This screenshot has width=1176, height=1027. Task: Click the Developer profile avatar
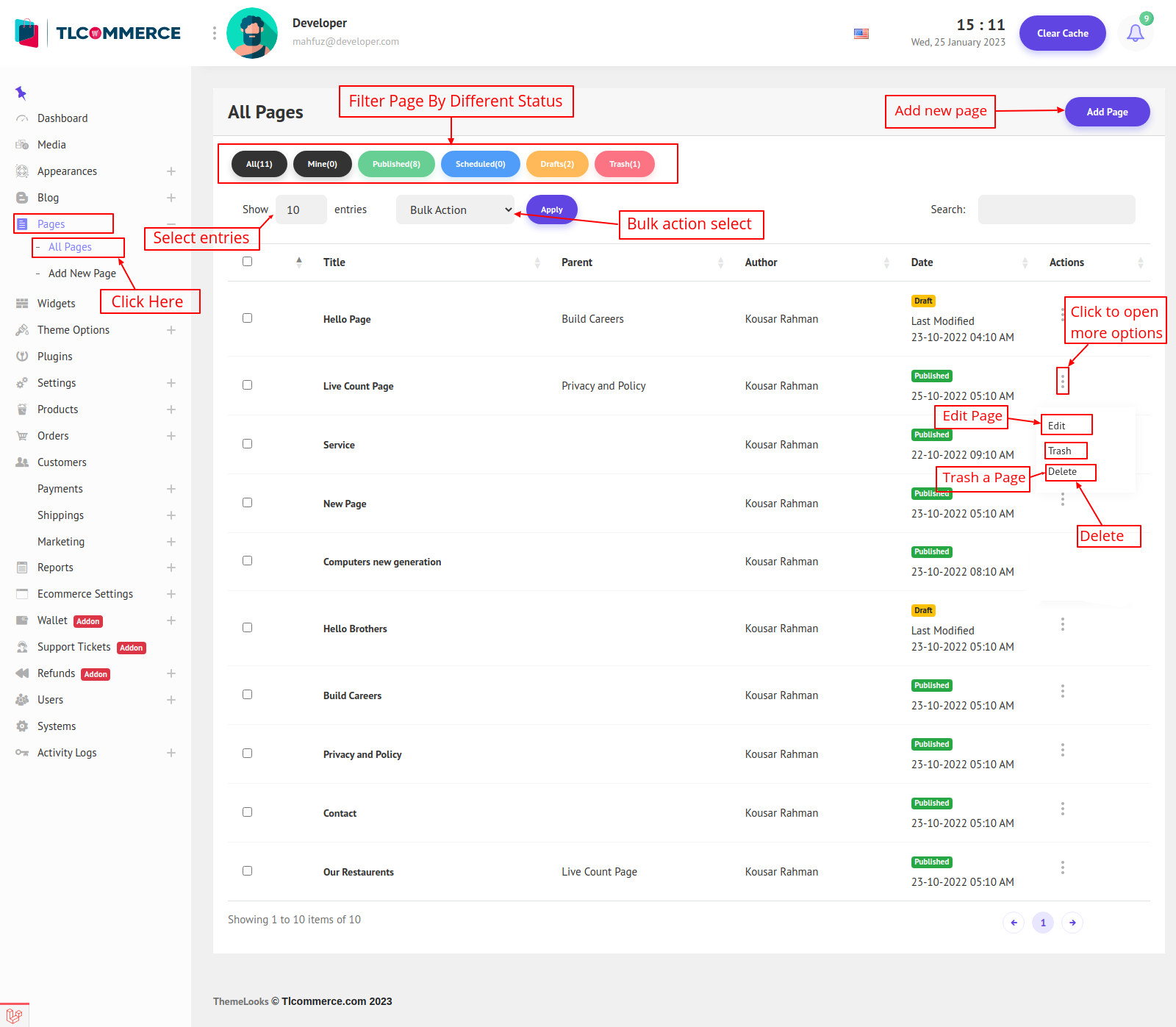tap(252, 33)
